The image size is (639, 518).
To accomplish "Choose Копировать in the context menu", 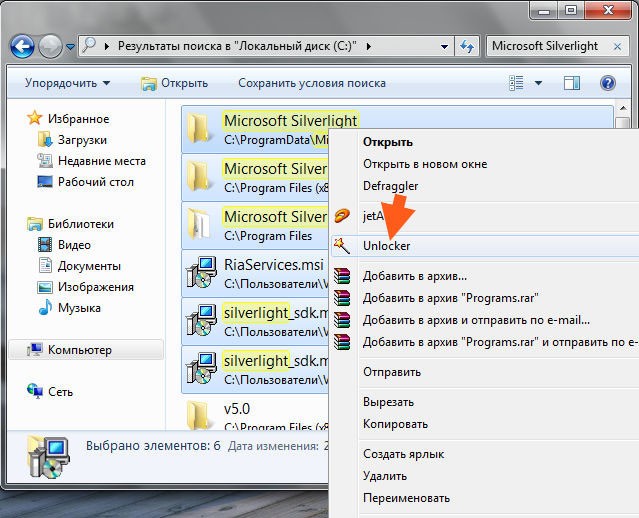I will click(395, 424).
